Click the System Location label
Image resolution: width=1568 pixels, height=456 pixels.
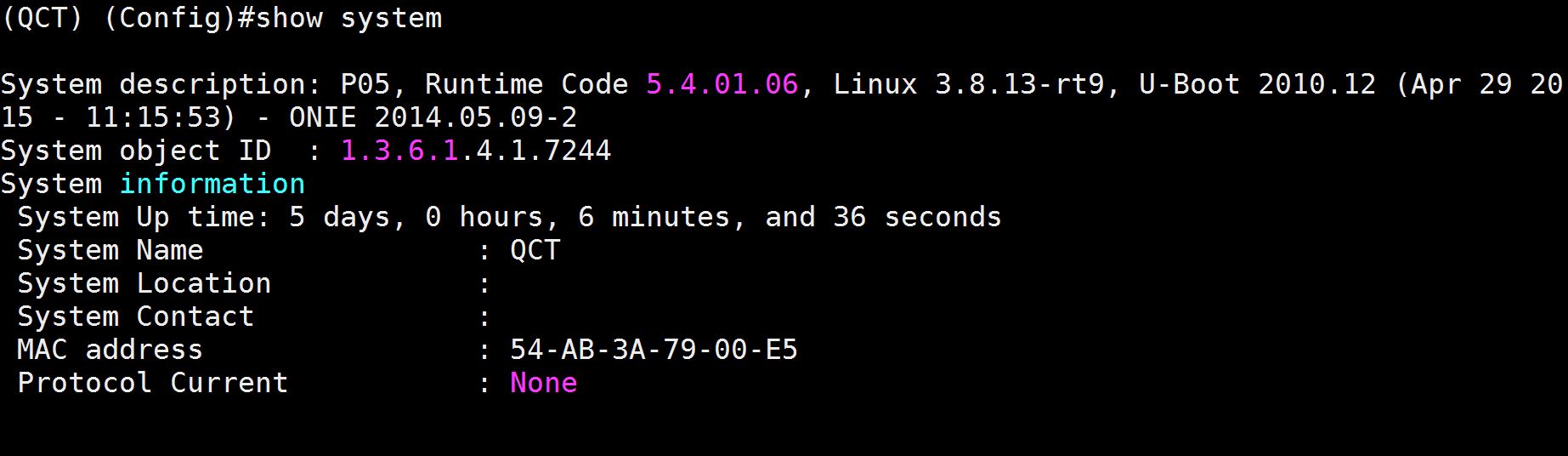click(x=144, y=283)
